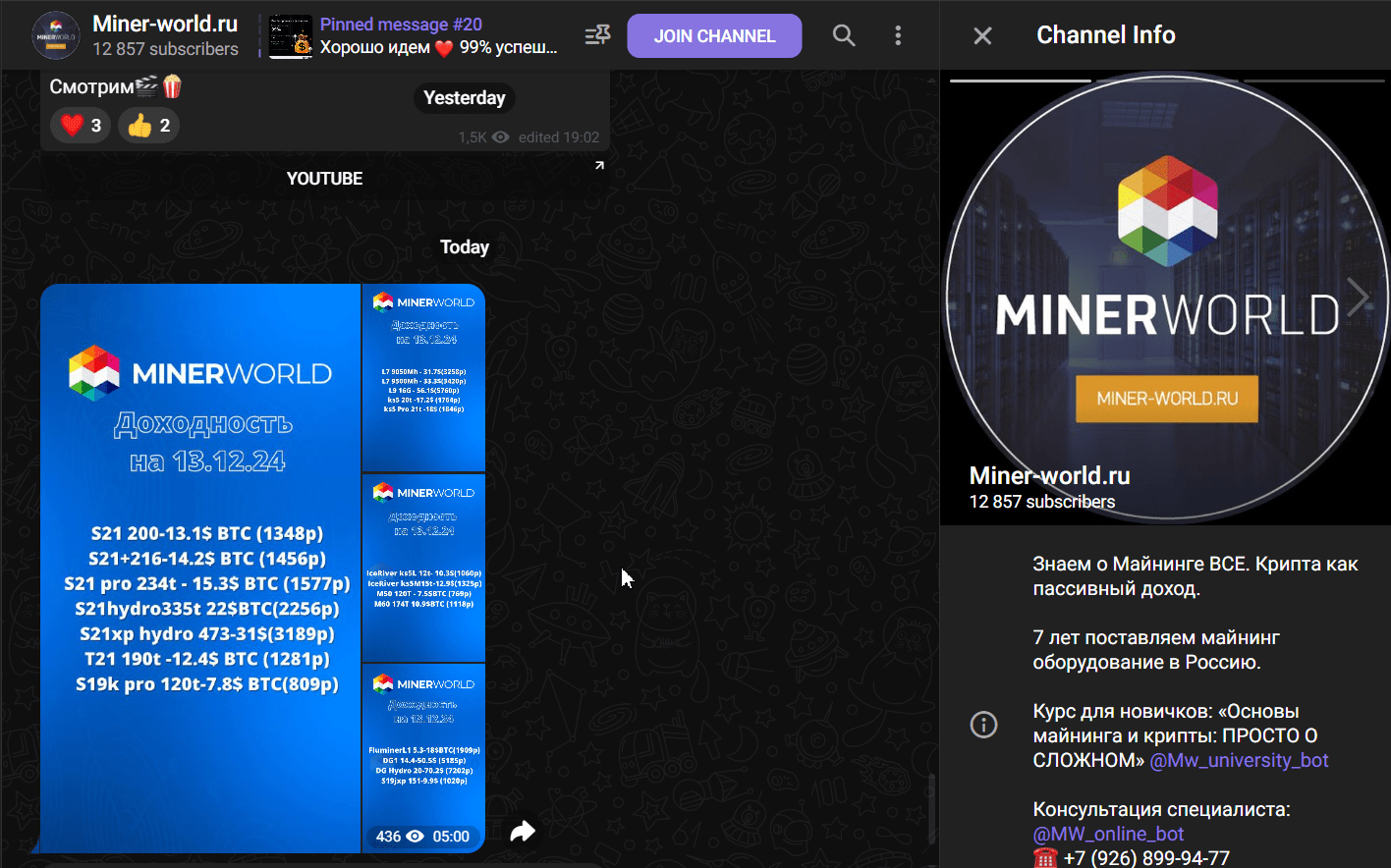Viewport: 1391px width, 868px height.
Task: Open the Miner-world.ru channel avatar in header
Action: (x=56, y=36)
